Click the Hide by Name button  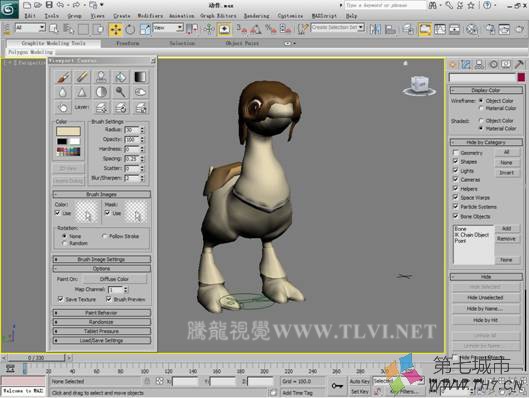click(485, 309)
